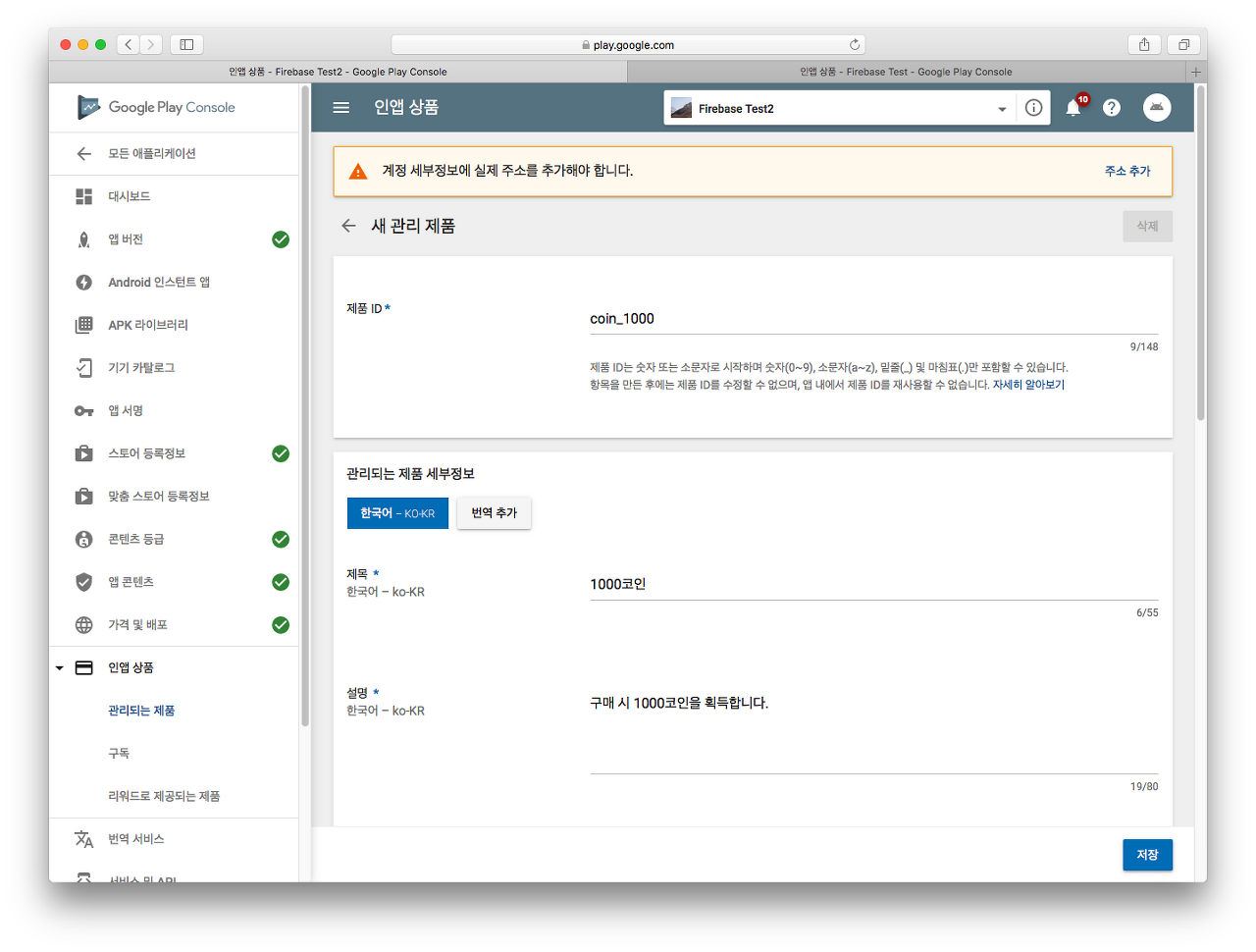The image size is (1256, 952).
Task: Click the Safari back navigation arrow
Action: click(129, 44)
